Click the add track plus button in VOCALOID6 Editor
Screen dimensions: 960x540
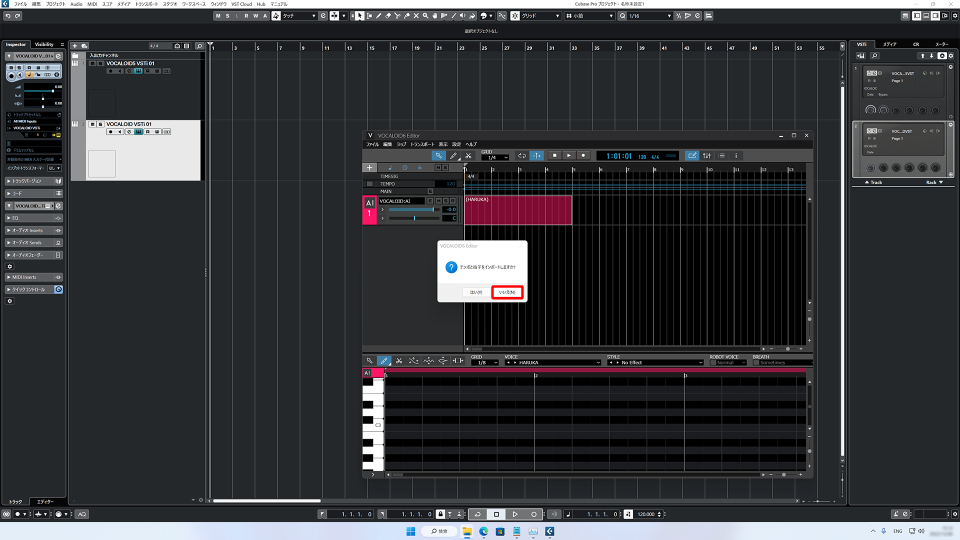tap(371, 167)
